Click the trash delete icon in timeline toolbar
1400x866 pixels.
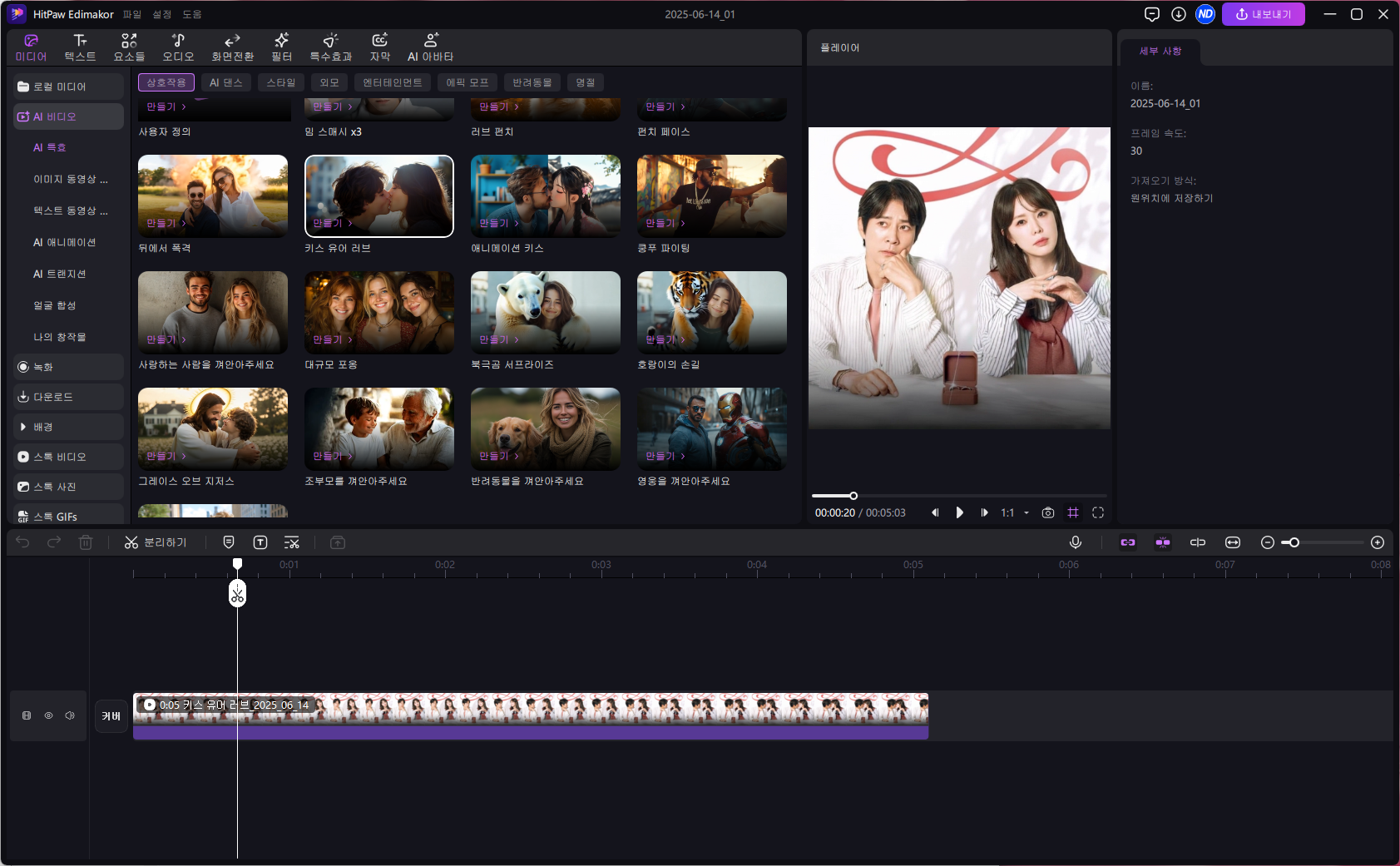coord(86,542)
